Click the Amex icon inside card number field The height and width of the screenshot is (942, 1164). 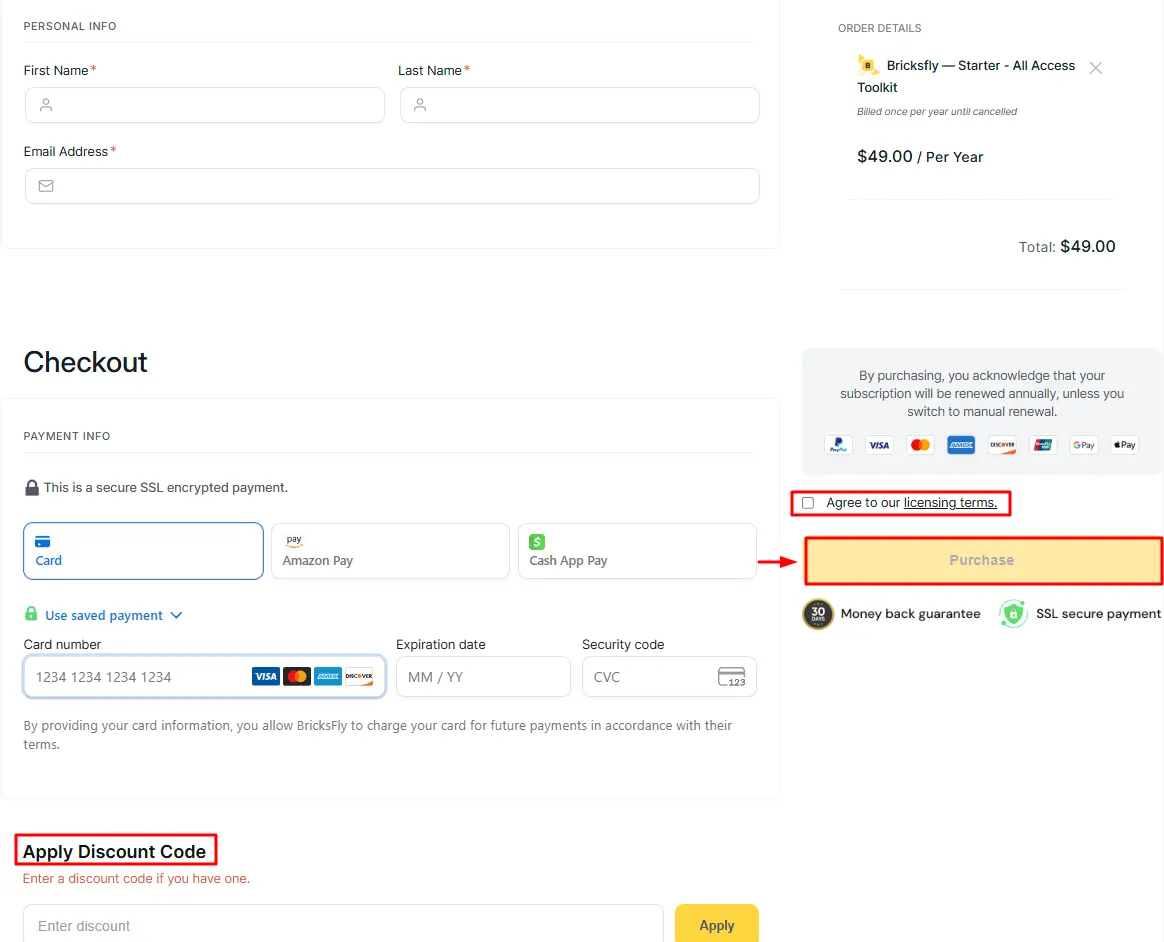pos(328,676)
